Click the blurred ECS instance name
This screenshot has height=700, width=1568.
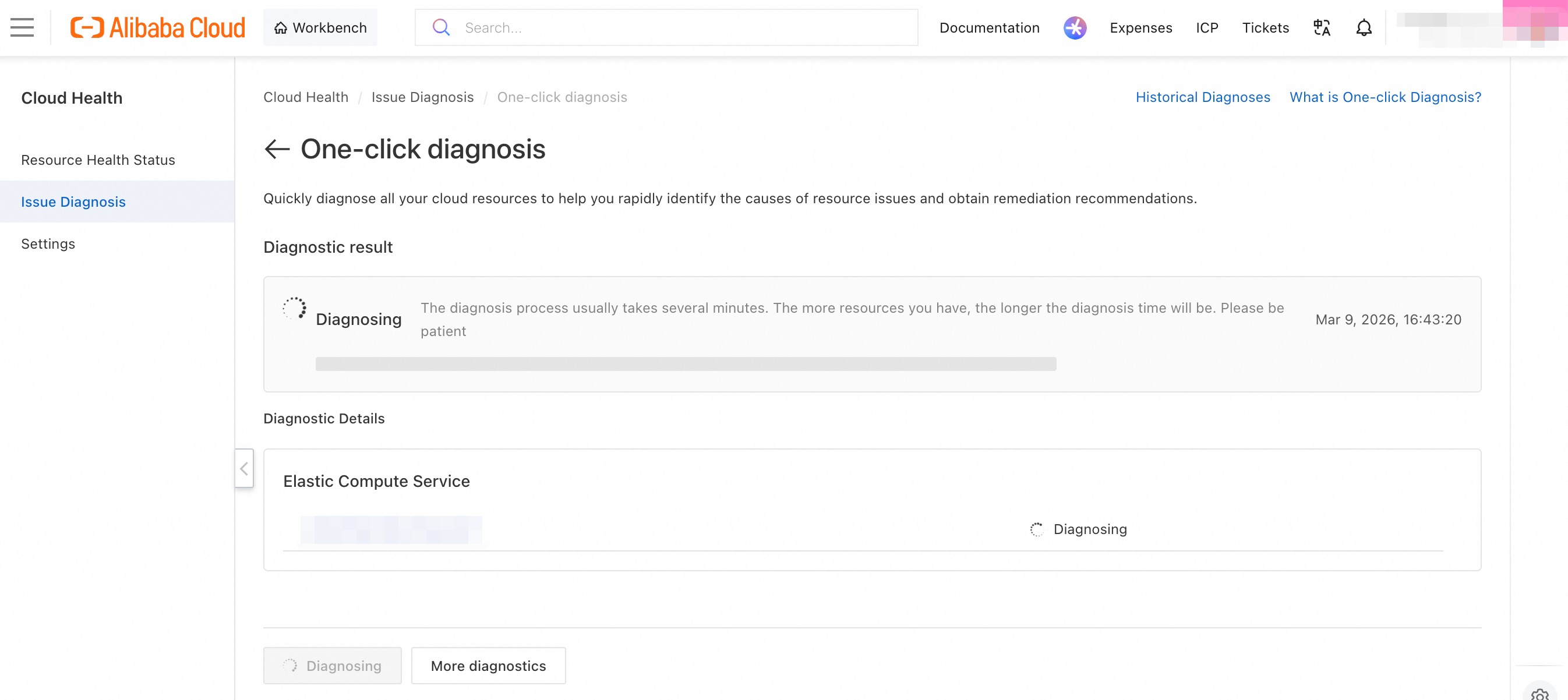coord(391,529)
